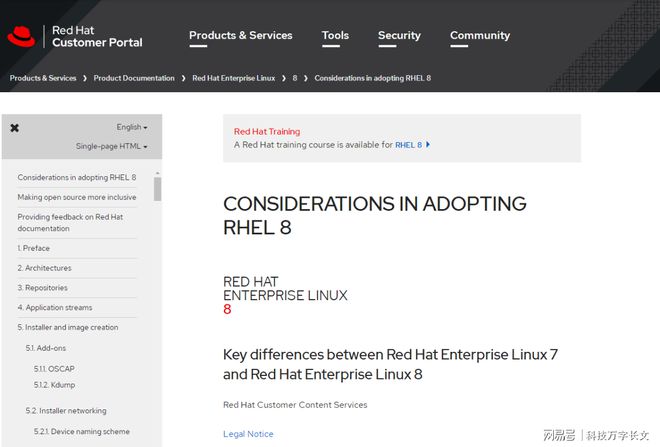Click Products & Services breadcrumb
The height and width of the screenshot is (447, 660).
[43, 78]
